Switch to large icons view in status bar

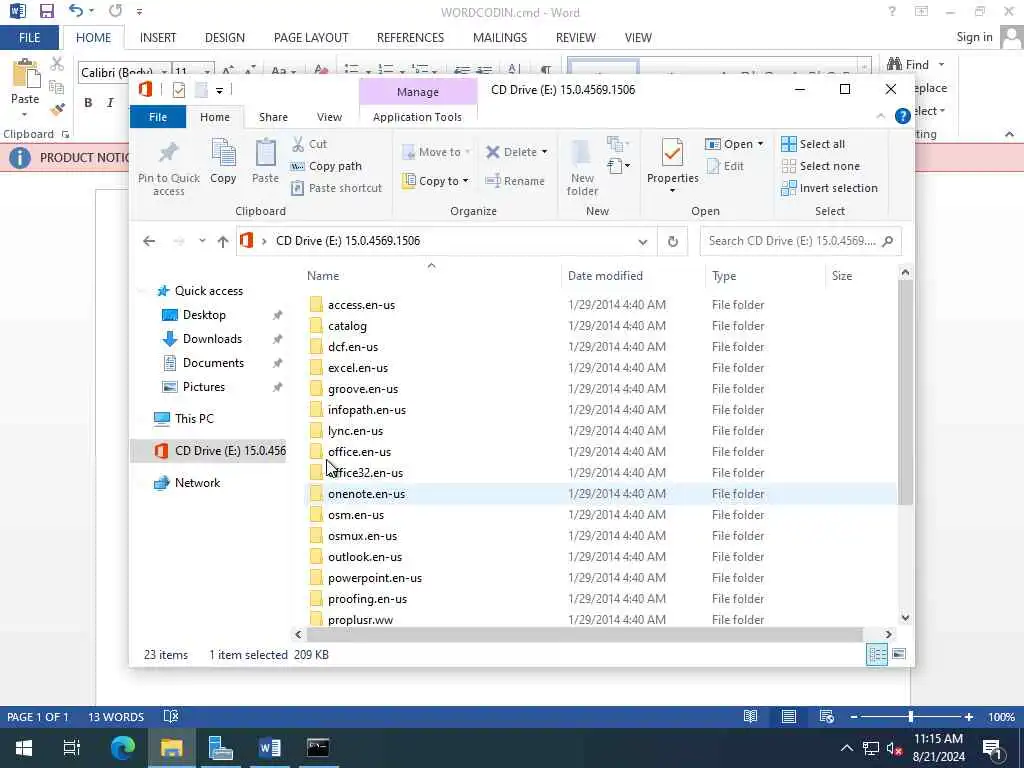pyautogui.click(x=899, y=654)
